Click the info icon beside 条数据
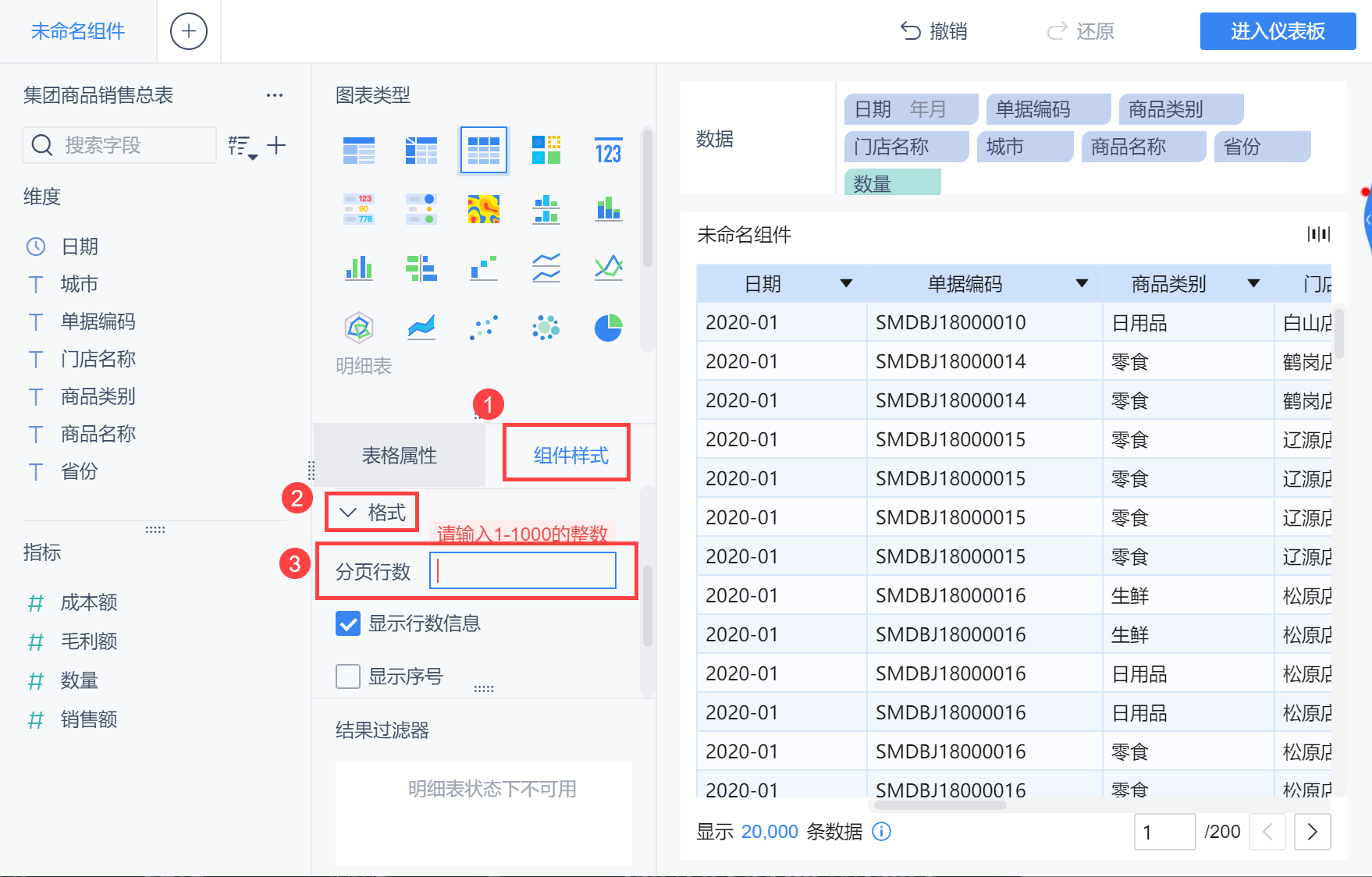Screen dimensions: 1372x877 point(881,832)
